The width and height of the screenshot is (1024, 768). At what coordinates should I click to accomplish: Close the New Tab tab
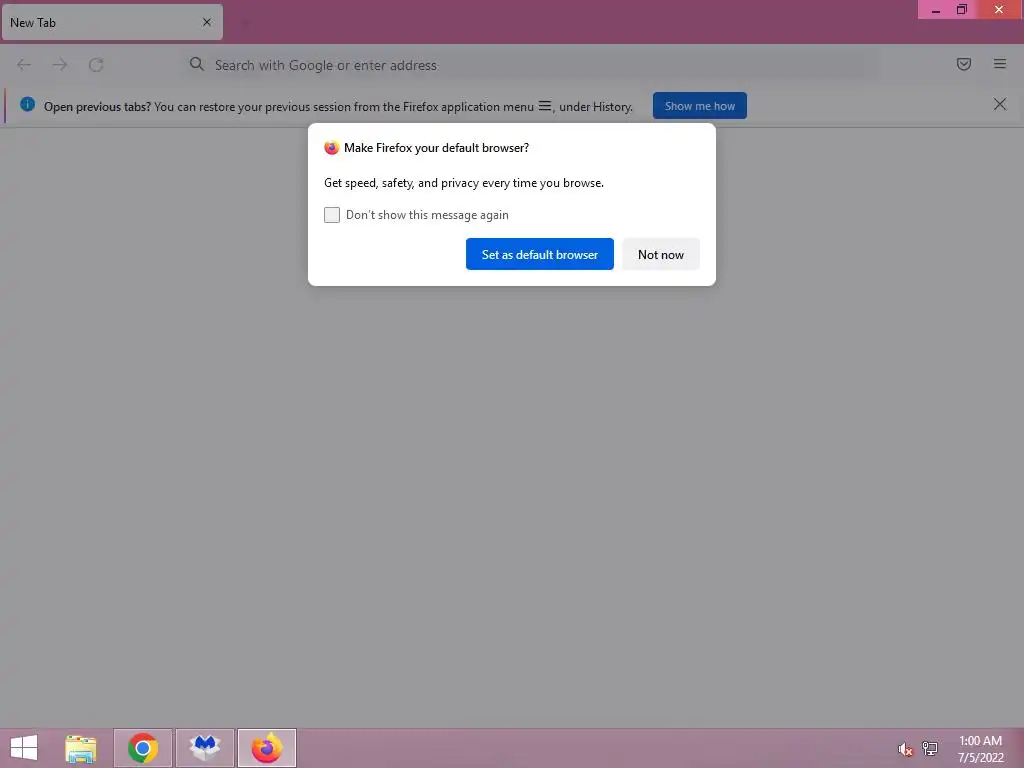click(207, 22)
